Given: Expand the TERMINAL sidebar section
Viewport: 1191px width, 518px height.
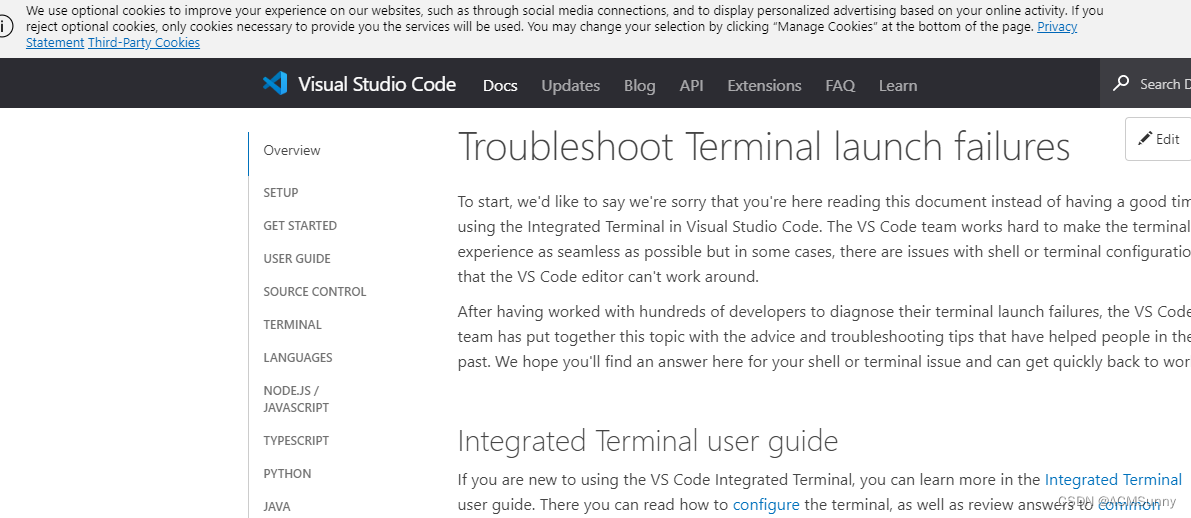Looking at the screenshot, I should (x=292, y=324).
